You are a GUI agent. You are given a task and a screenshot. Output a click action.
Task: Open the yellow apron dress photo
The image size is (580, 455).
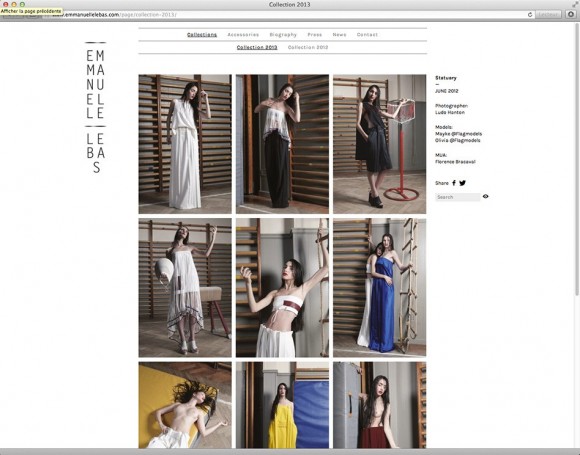pyautogui.click(x=282, y=405)
